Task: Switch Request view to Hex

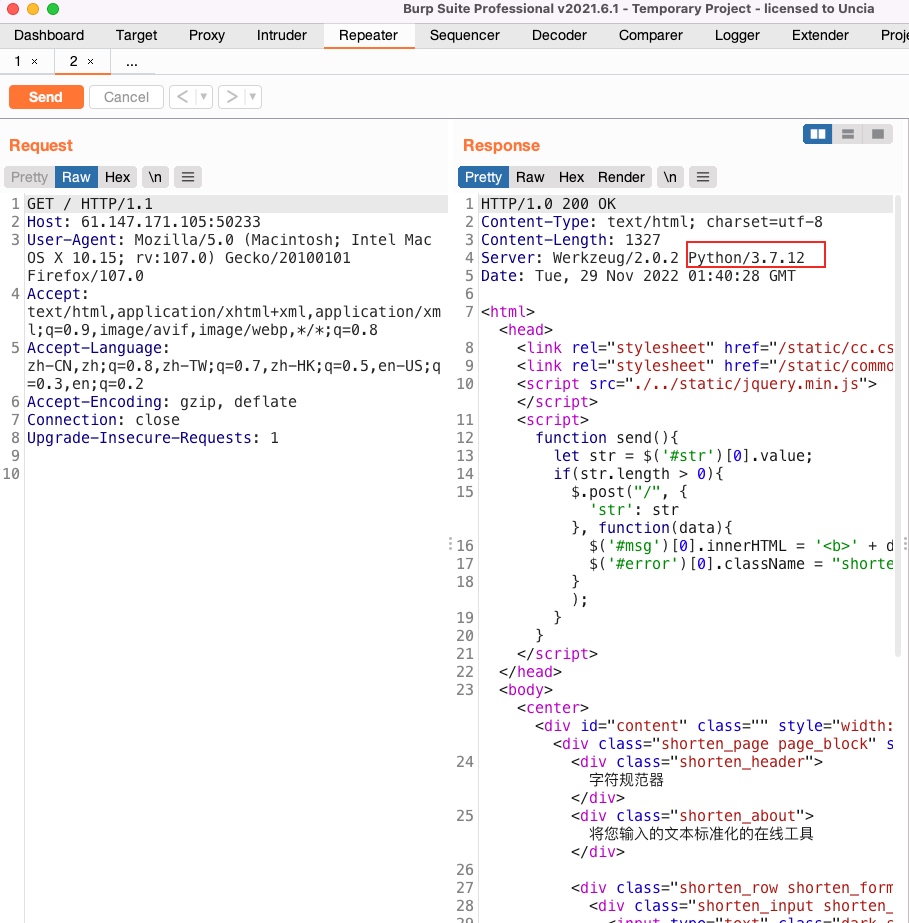Action: (117, 177)
